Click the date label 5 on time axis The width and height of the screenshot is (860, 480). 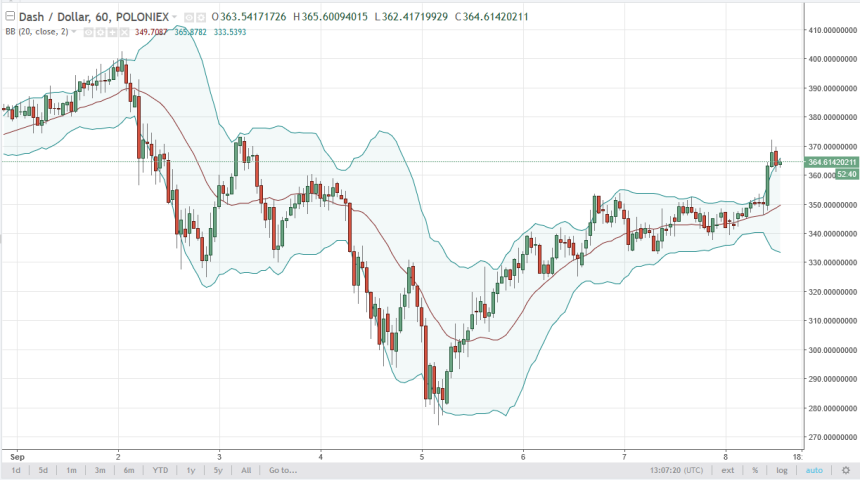click(x=422, y=456)
